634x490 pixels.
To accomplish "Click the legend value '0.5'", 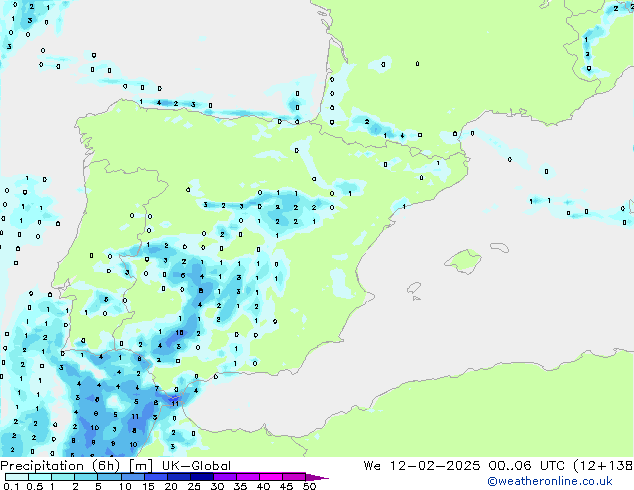I will tap(35, 486).
